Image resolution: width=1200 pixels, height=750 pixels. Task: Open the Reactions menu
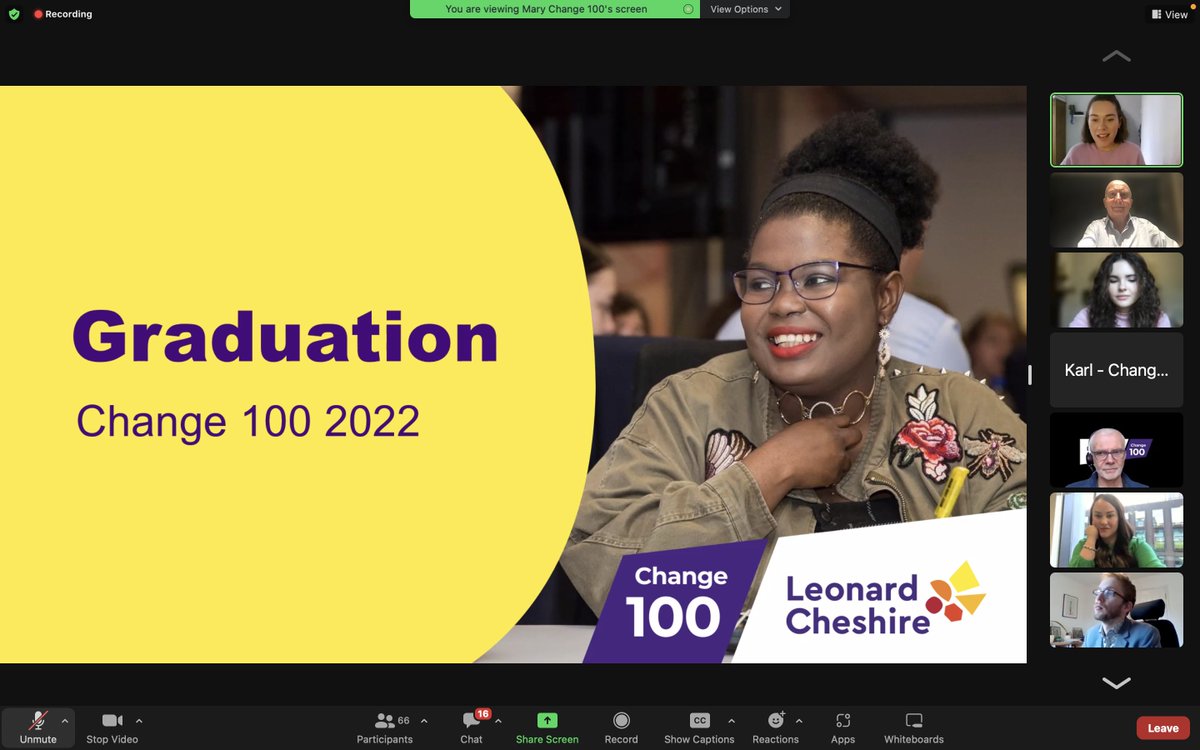click(x=775, y=728)
